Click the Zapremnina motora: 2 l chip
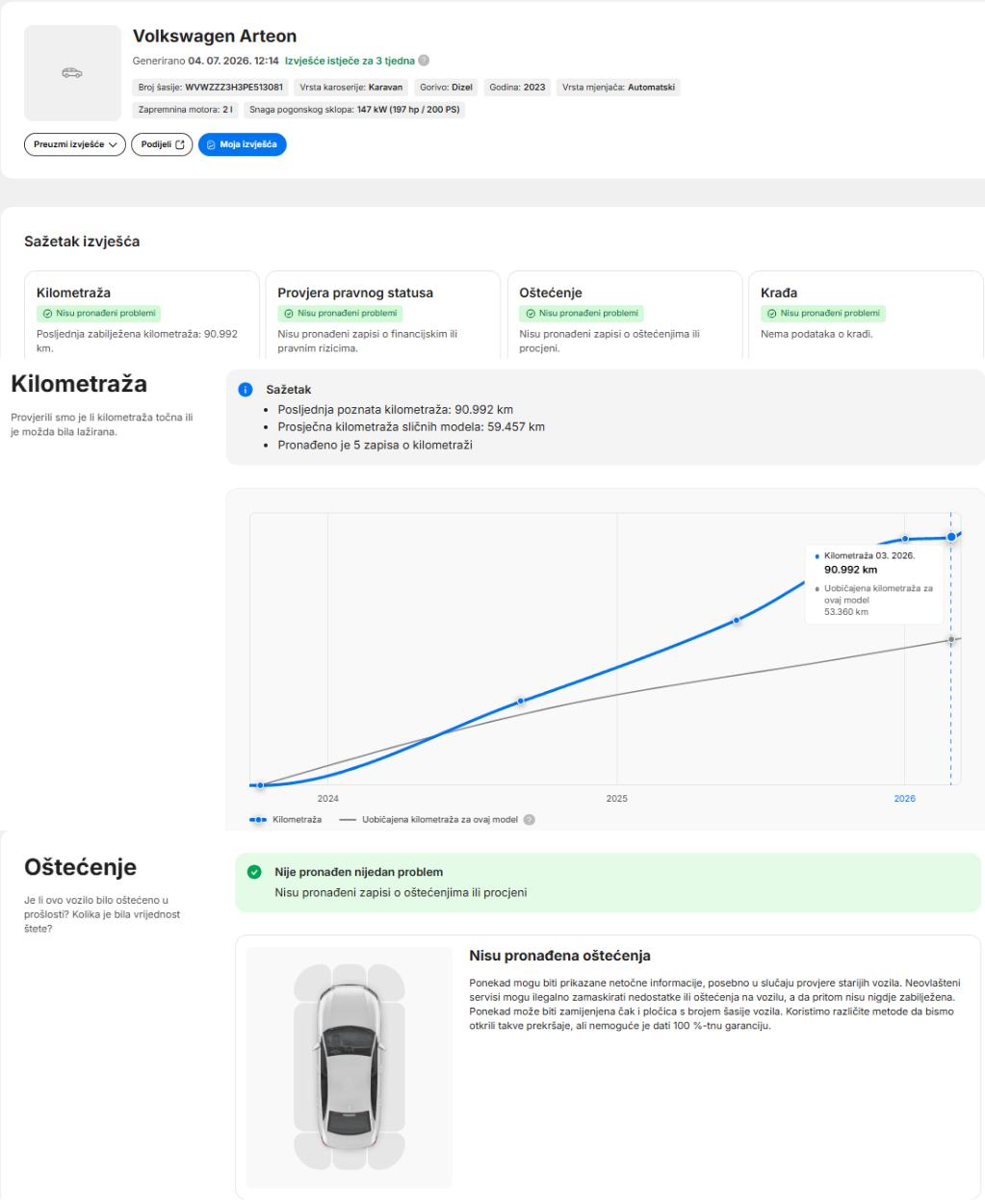This screenshot has width=985, height=1204. click(x=186, y=110)
